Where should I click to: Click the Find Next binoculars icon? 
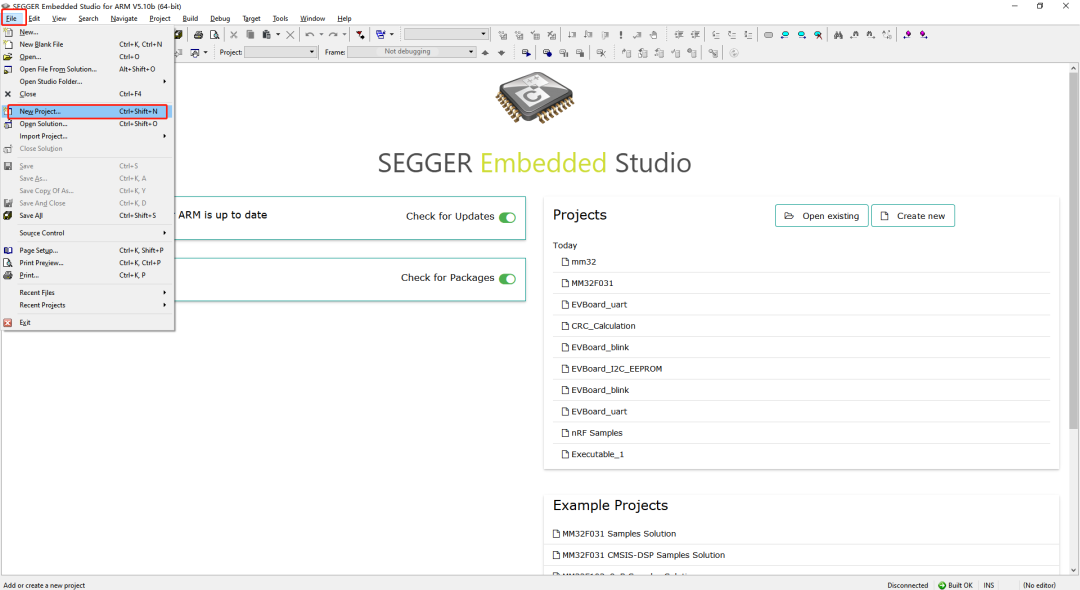(871, 34)
